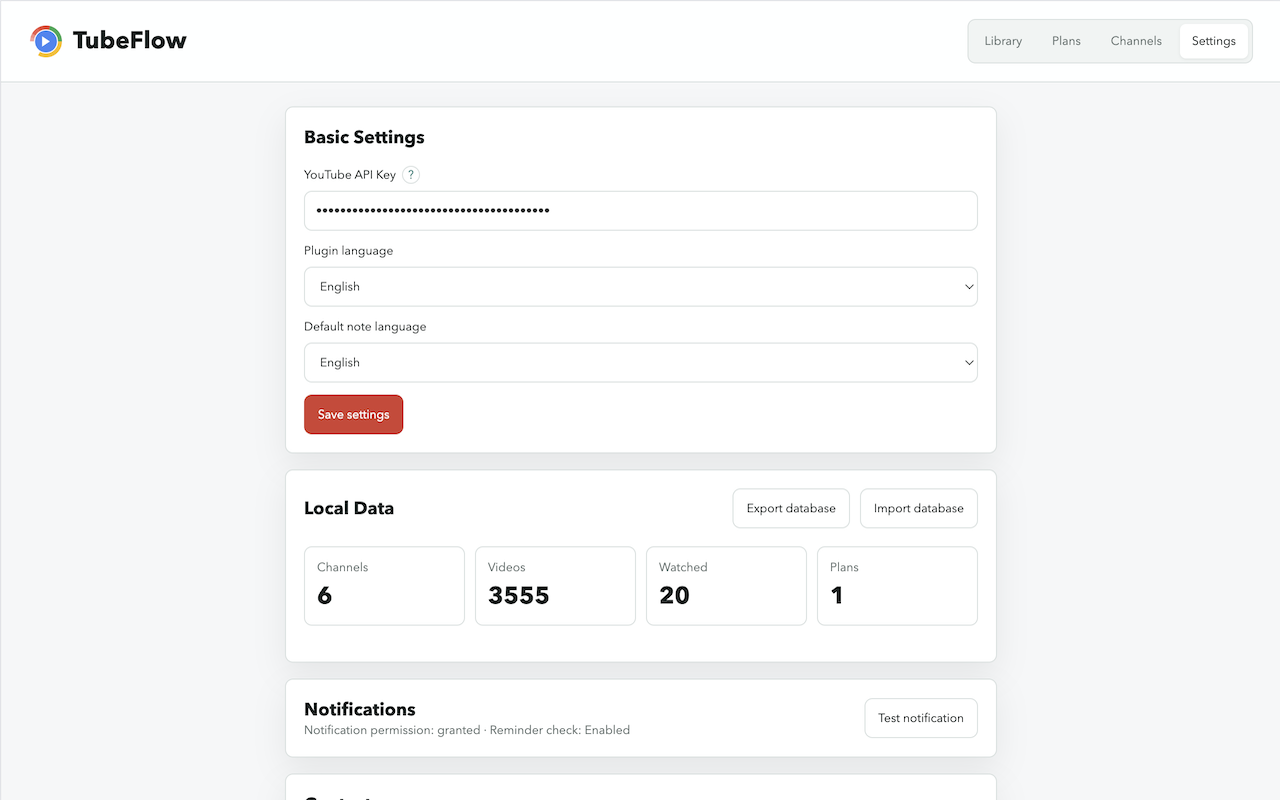Screen dimensions: 1280x800
Task: Click the notification permission status text
Action: pos(467,730)
